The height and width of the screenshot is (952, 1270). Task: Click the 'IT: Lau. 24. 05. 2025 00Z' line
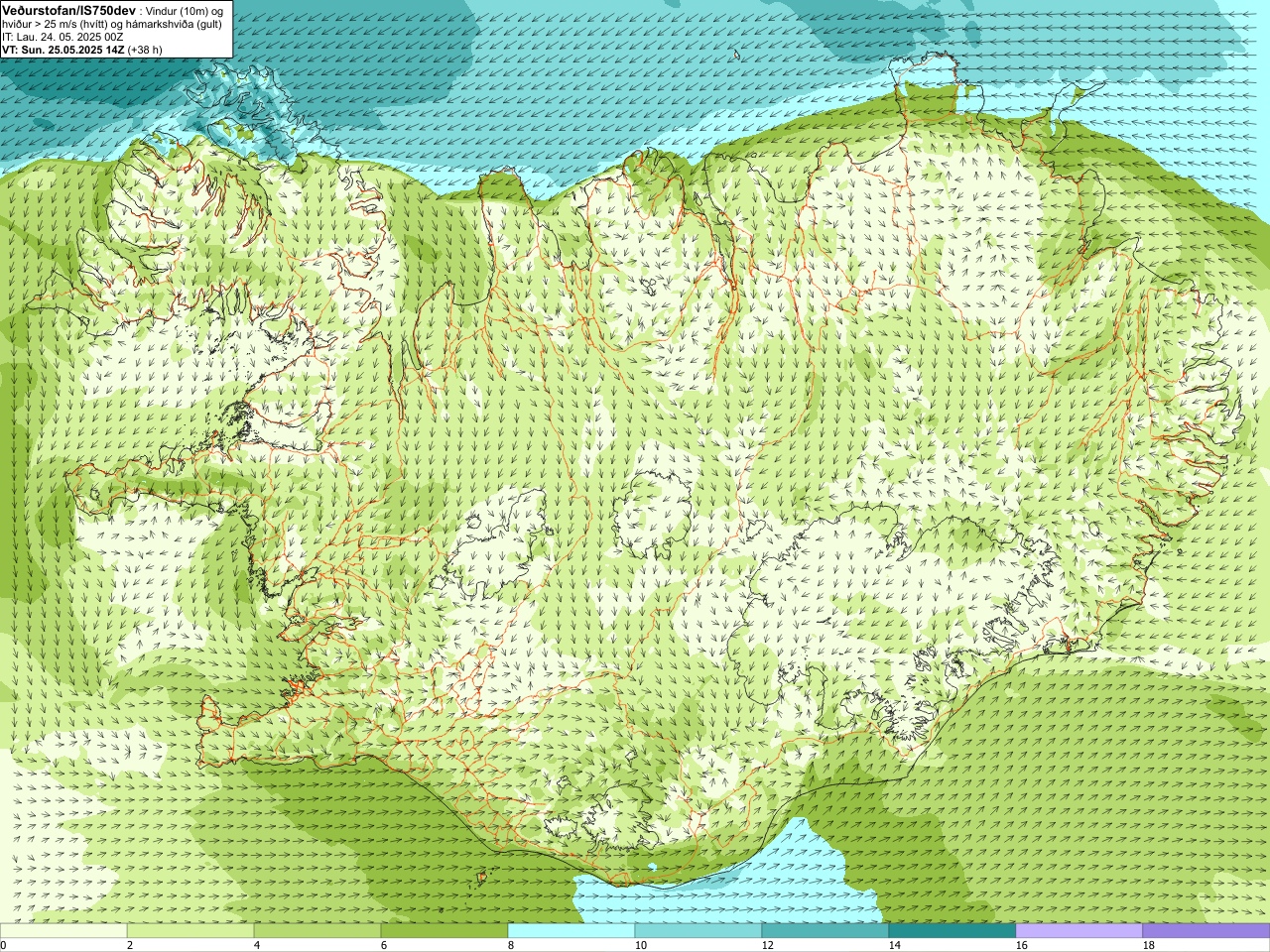pos(63,37)
